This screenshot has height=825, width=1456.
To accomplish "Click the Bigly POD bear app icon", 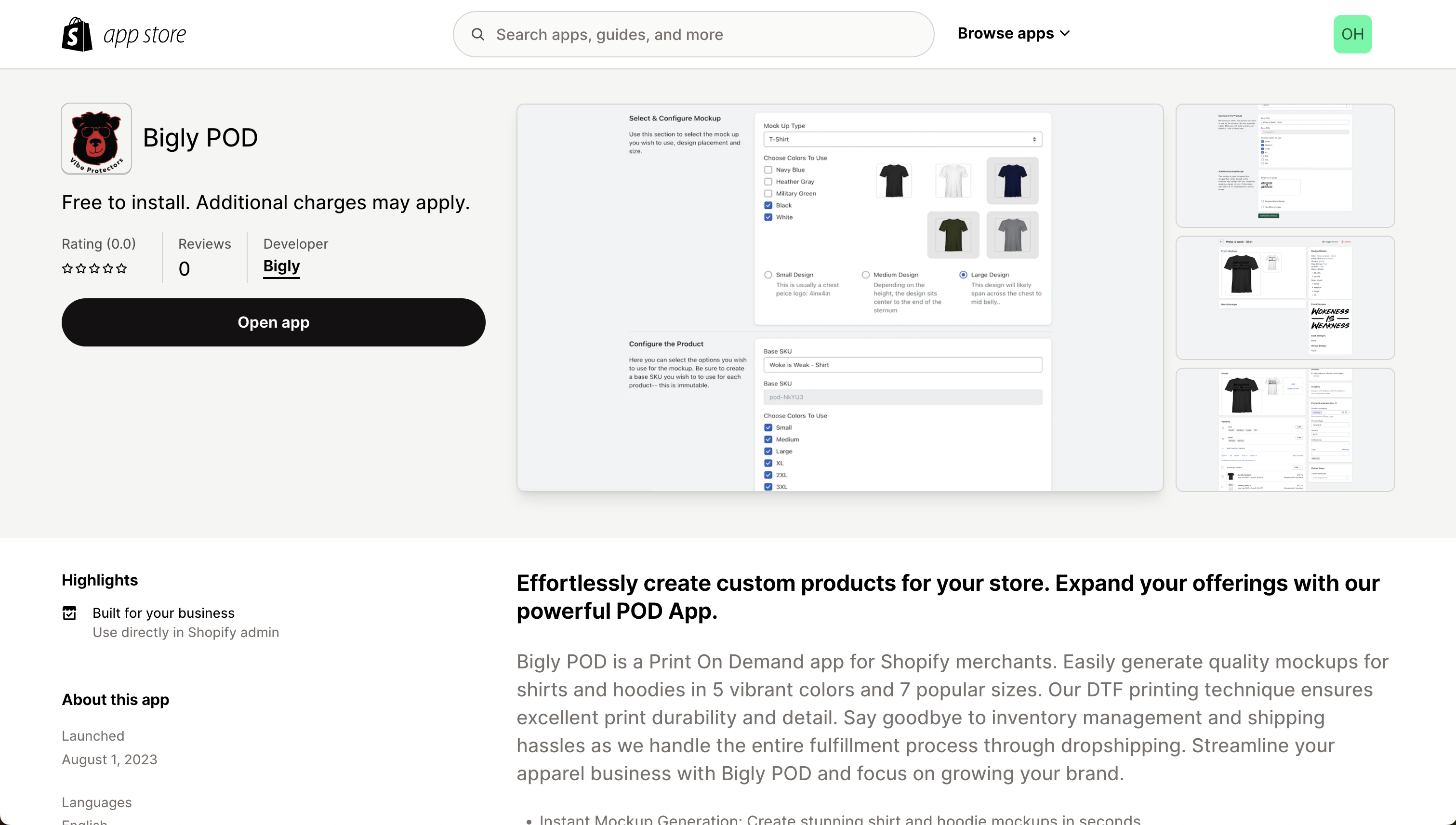I will 96,138.
